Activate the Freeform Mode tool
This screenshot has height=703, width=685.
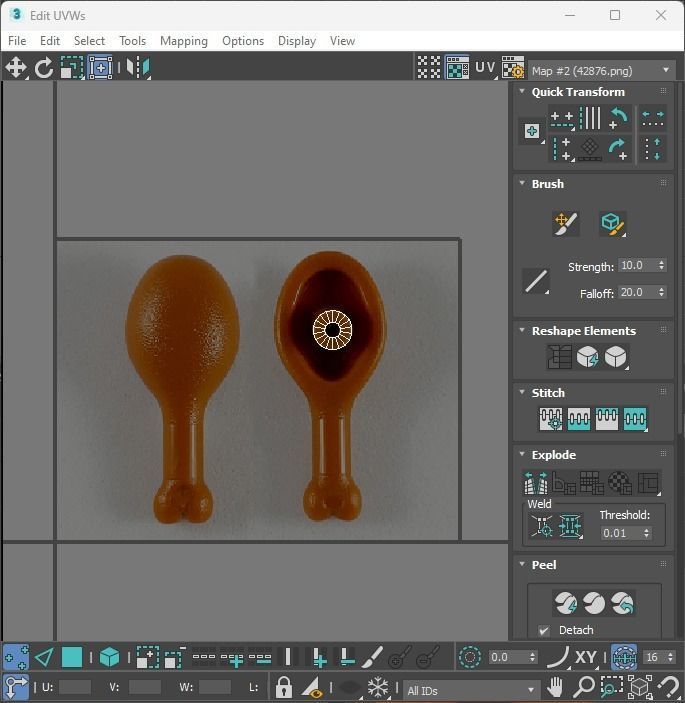point(100,67)
